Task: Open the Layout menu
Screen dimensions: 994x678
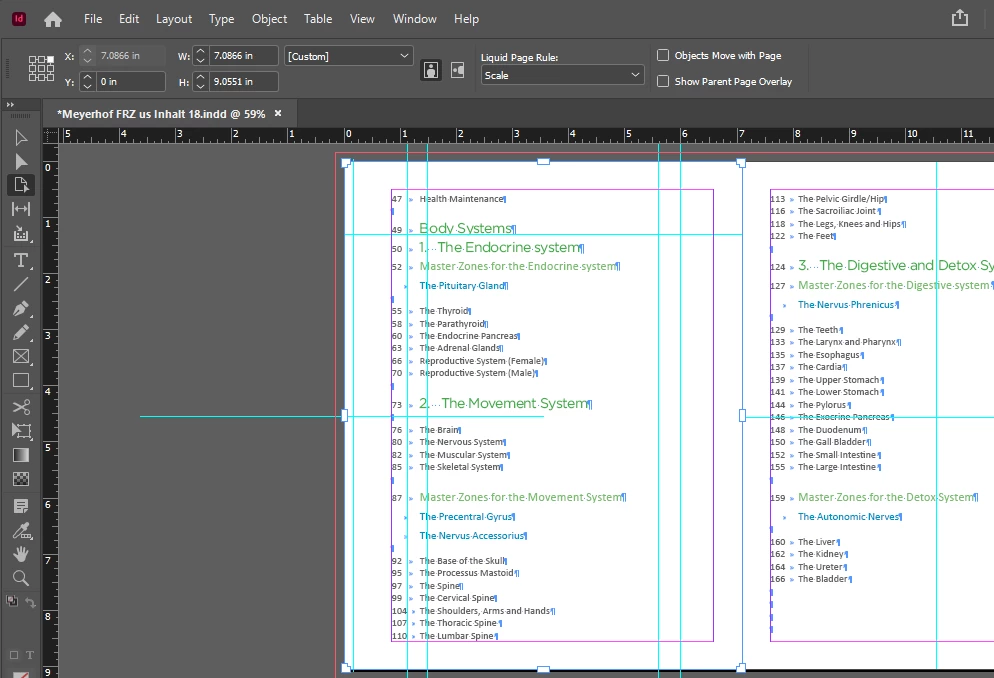Action: (174, 19)
